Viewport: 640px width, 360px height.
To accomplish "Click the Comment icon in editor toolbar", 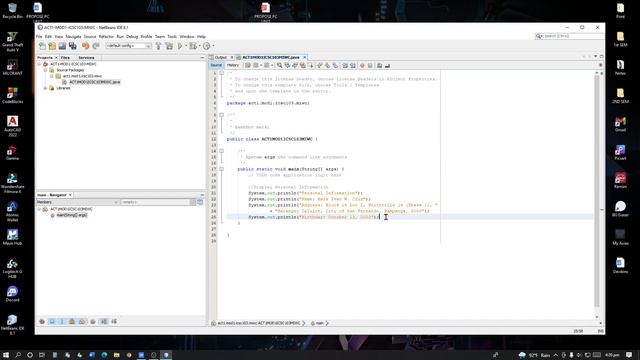I will pyautogui.click(x=379, y=65).
